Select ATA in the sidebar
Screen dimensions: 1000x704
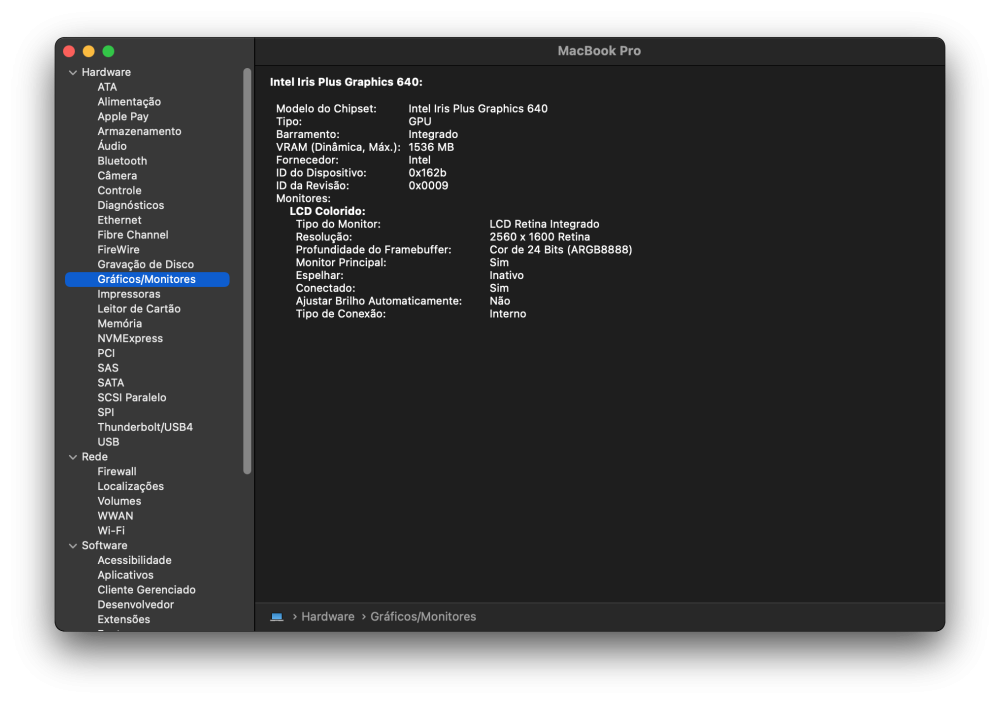click(107, 87)
